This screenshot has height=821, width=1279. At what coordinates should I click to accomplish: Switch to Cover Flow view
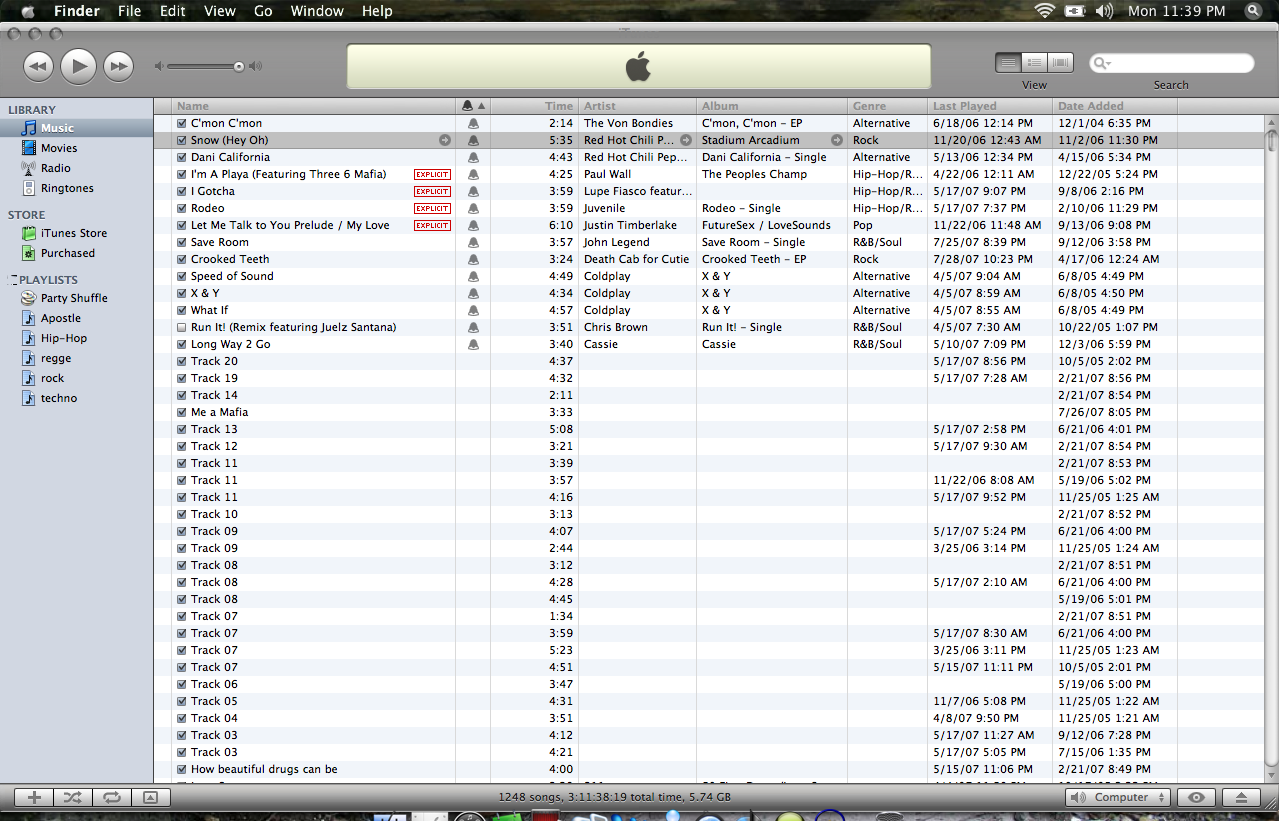[1060, 63]
